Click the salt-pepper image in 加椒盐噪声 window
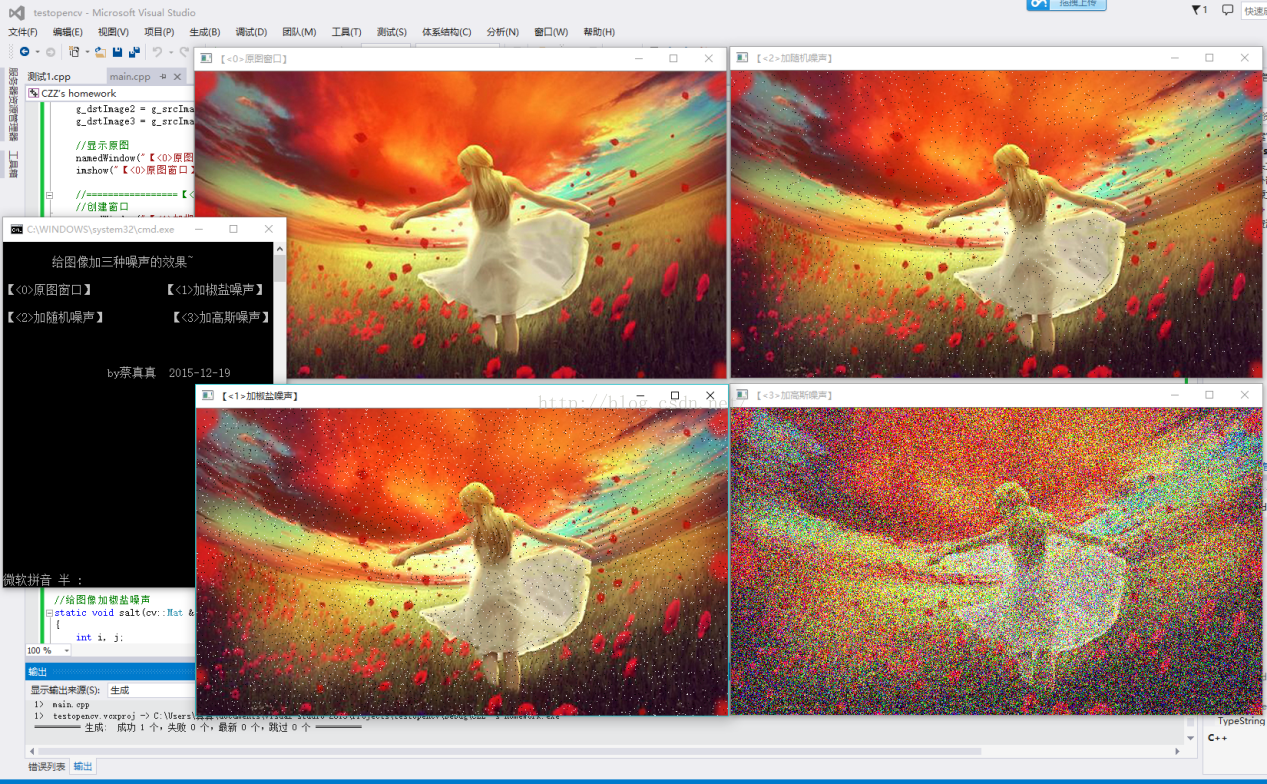1267x784 pixels. click(462, 560)
